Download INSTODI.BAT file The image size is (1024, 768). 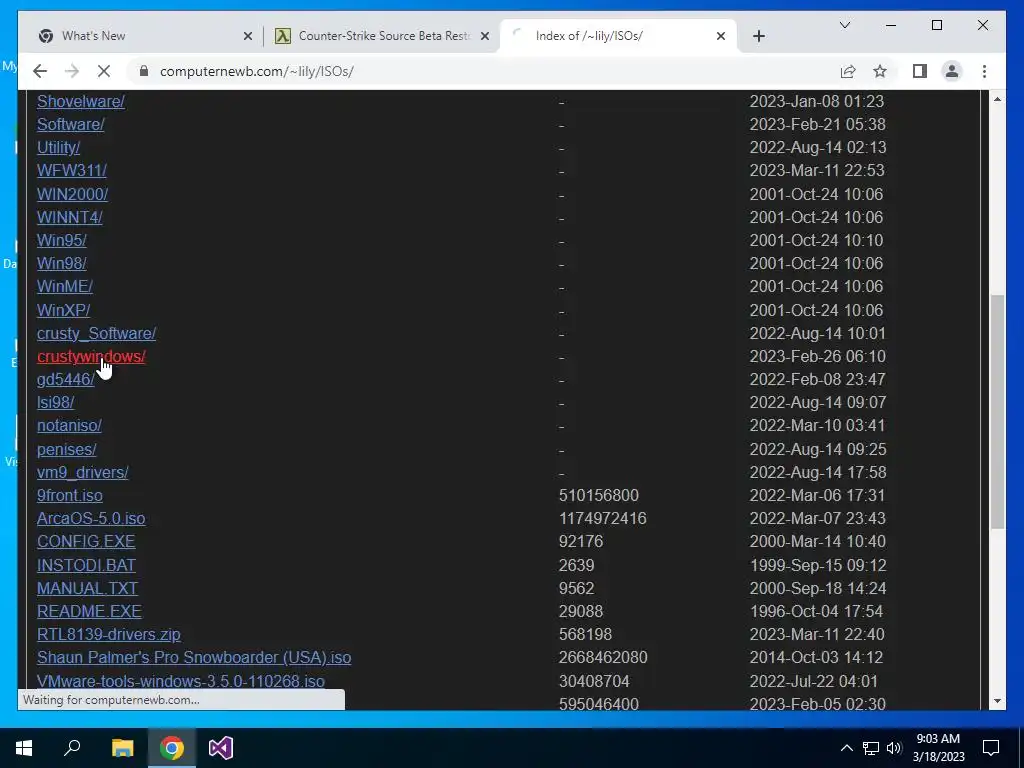87,565
